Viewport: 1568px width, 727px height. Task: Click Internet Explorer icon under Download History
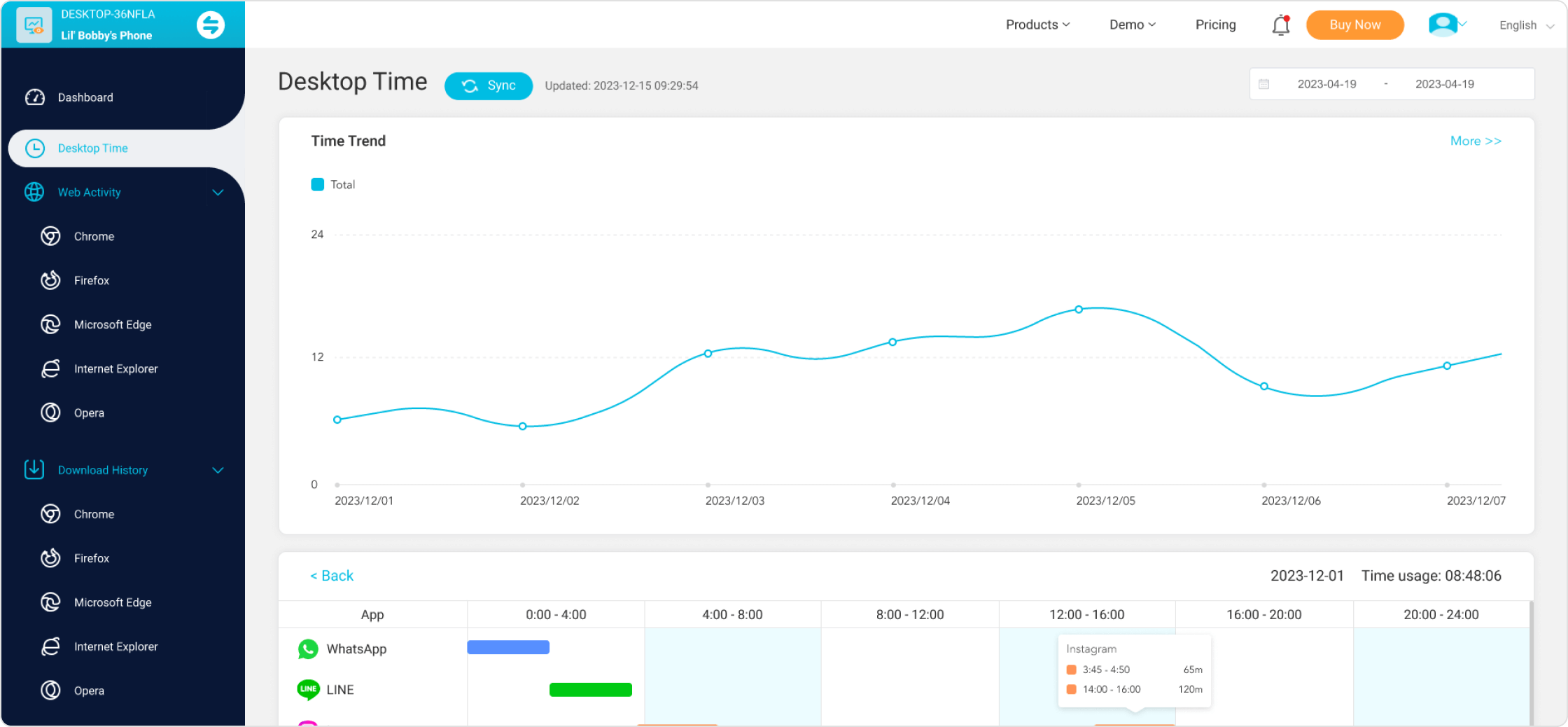tap(50, 646)
